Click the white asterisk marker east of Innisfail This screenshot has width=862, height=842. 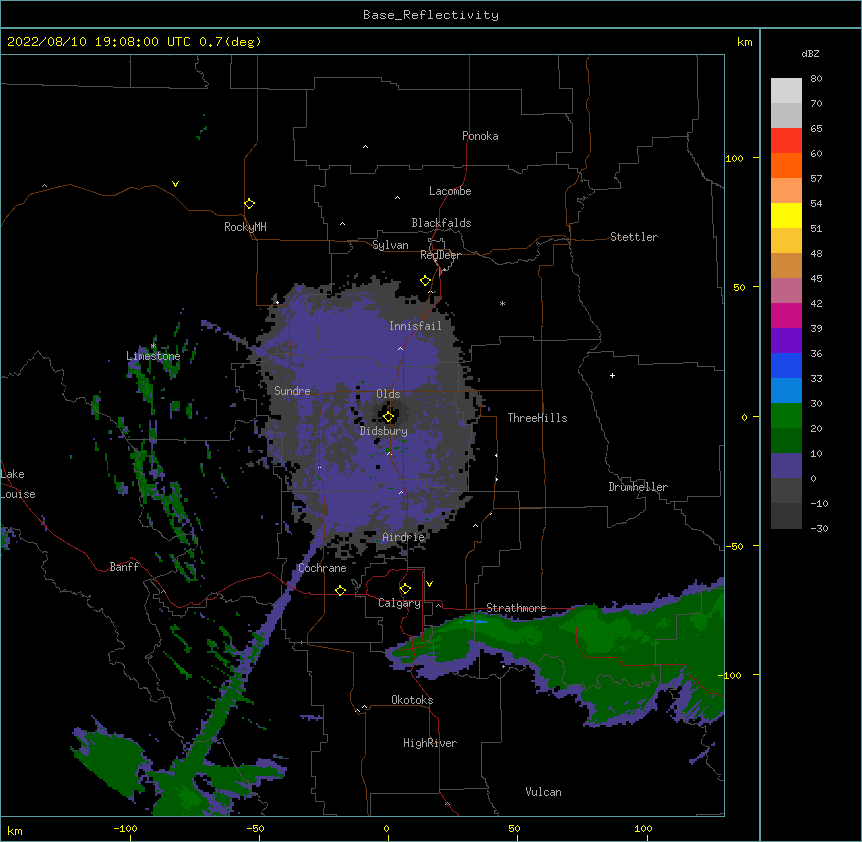point(502,303)
